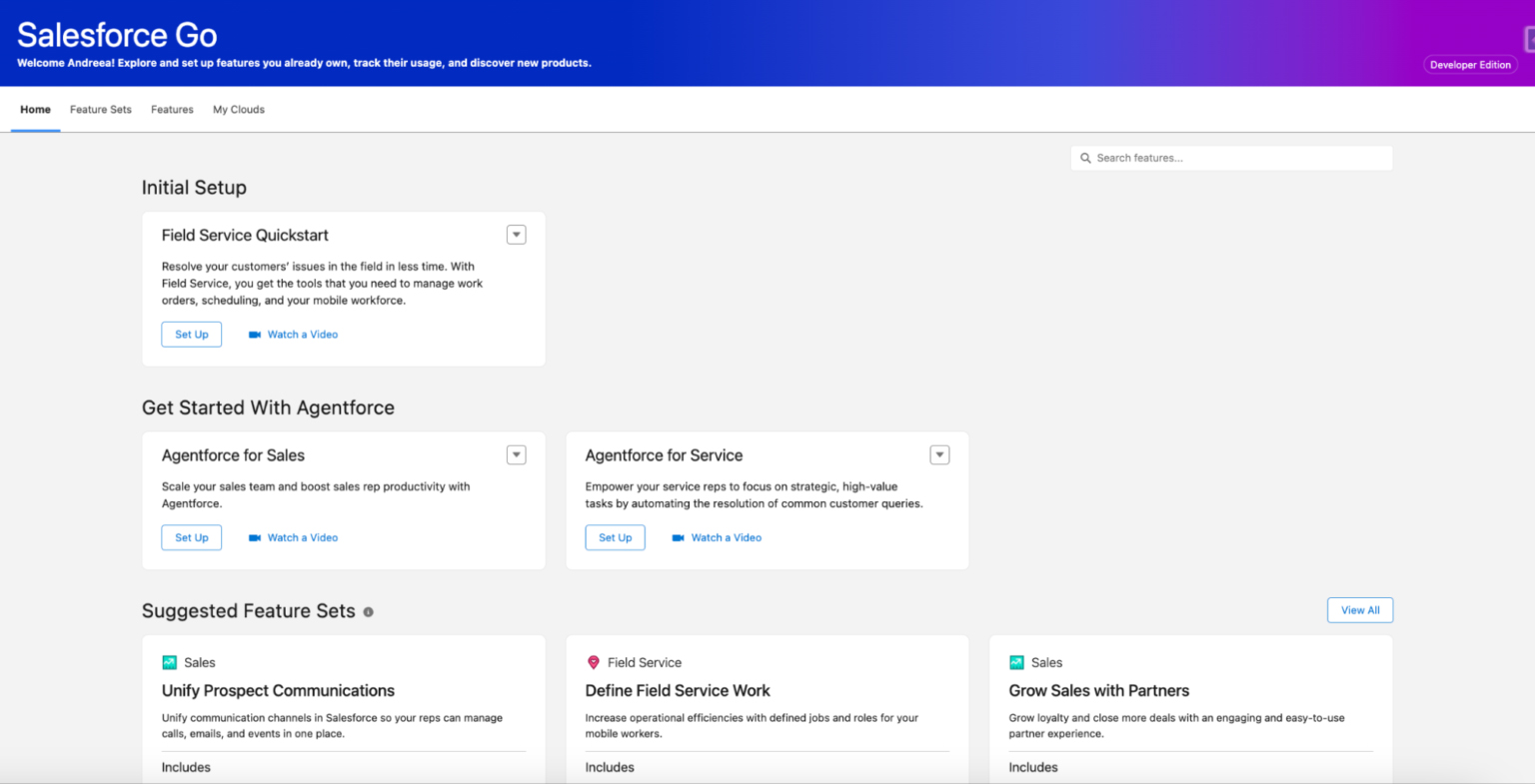
Task: Click the Field Service category label
Action: coord(645,663)
